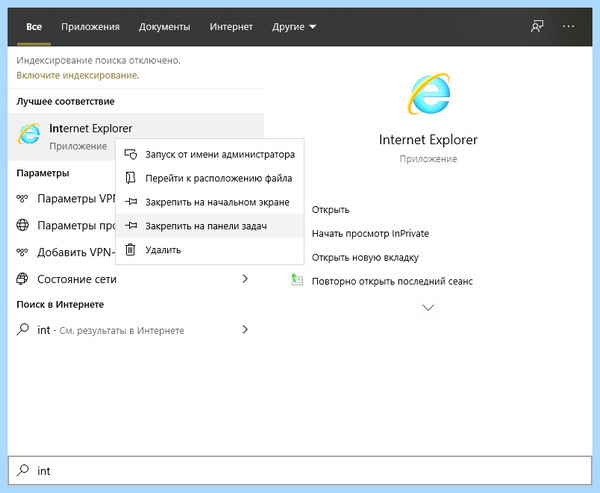Viewport: 600px width, 493px height.
Task: Expand the int web results arrow
Action: pyautogui.click(x=245, y=329)
